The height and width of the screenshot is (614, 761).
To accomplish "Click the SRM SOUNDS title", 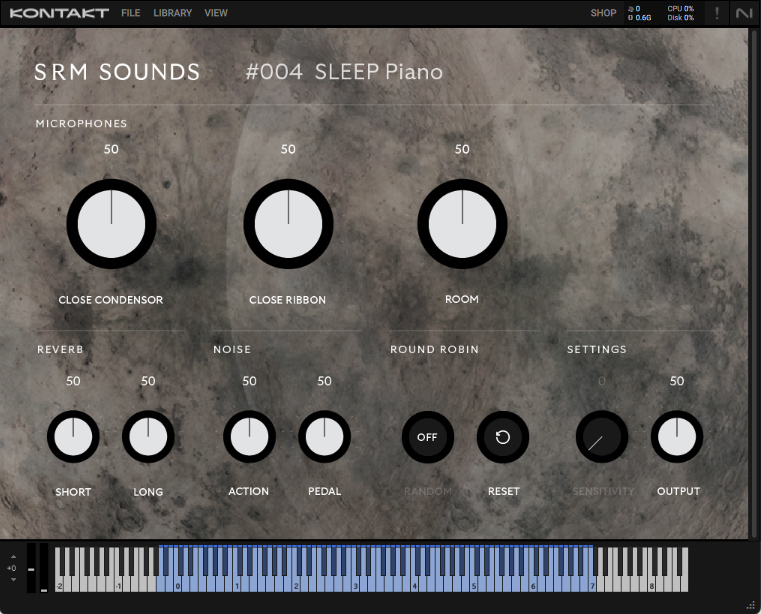I will pyautogui.click(x=117, y=72).
